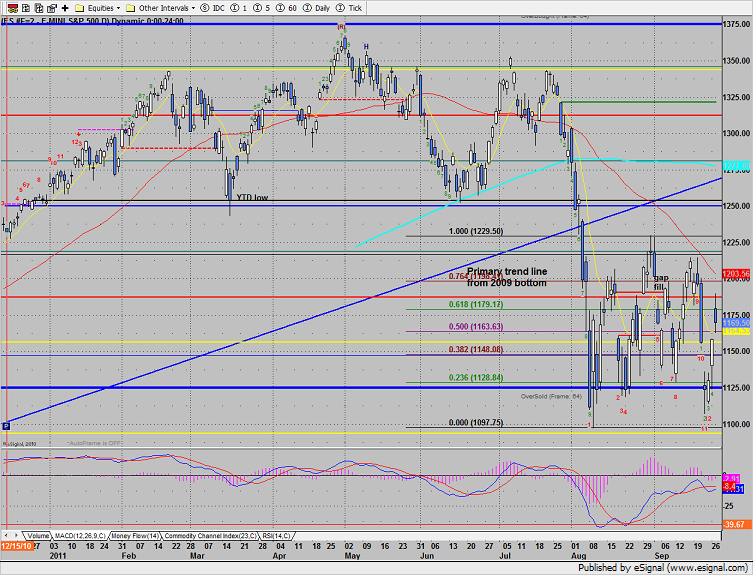Click the 0.500 (1163.63) Fibonacci label
The image size is (753, 575).
[x=476, y=327]
